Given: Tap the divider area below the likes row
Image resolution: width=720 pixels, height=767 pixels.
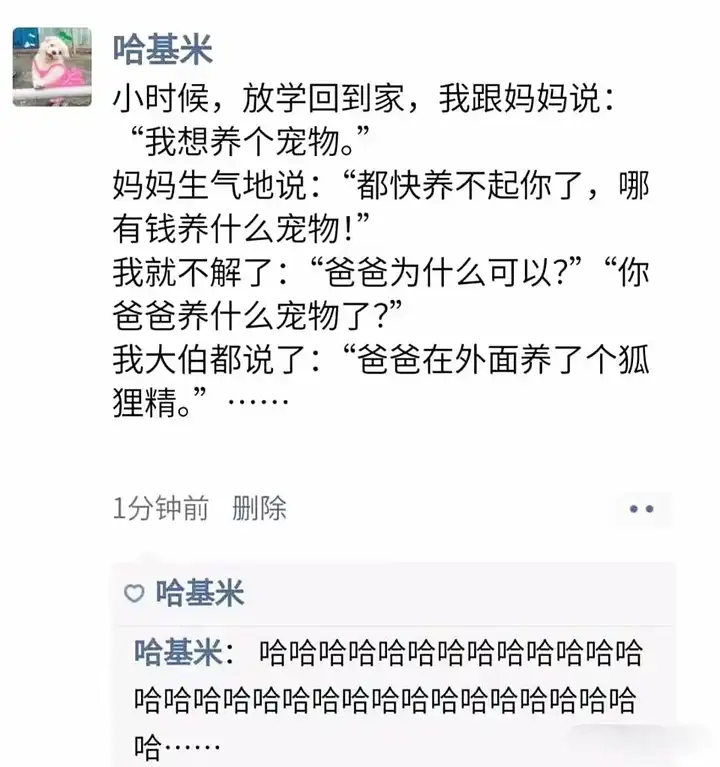Looking at the screenshot, I should pyautogui.click(x=395, y=625).
